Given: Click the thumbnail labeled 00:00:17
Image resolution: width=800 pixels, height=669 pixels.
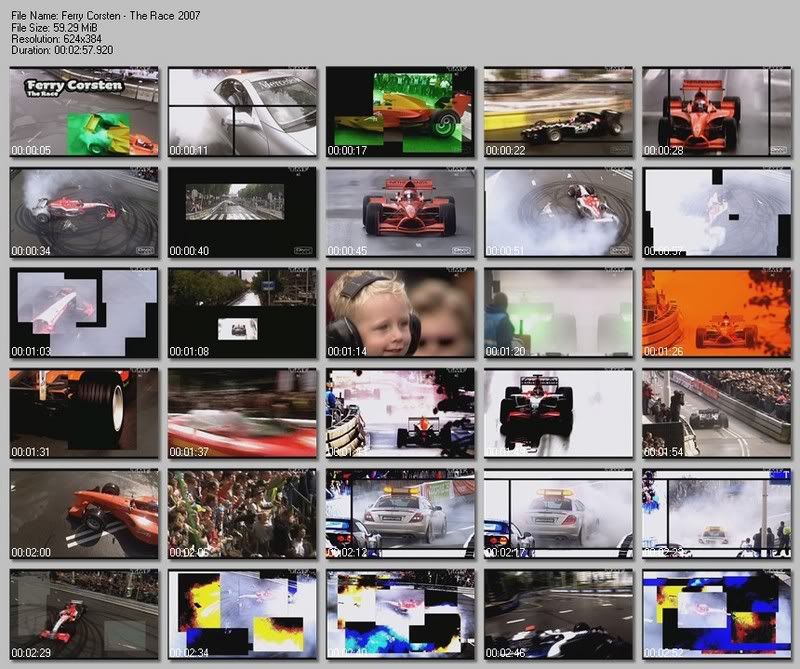Looking at the screenshot, I should pos(401,111).
